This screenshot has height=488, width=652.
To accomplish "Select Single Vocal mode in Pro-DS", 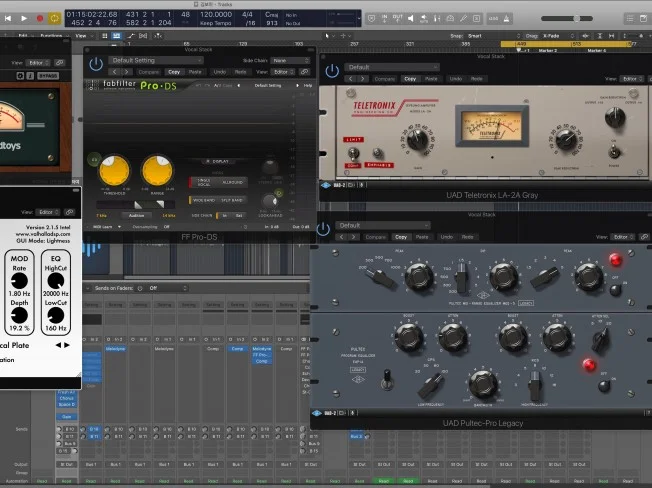I will click(x=204, y=182).
